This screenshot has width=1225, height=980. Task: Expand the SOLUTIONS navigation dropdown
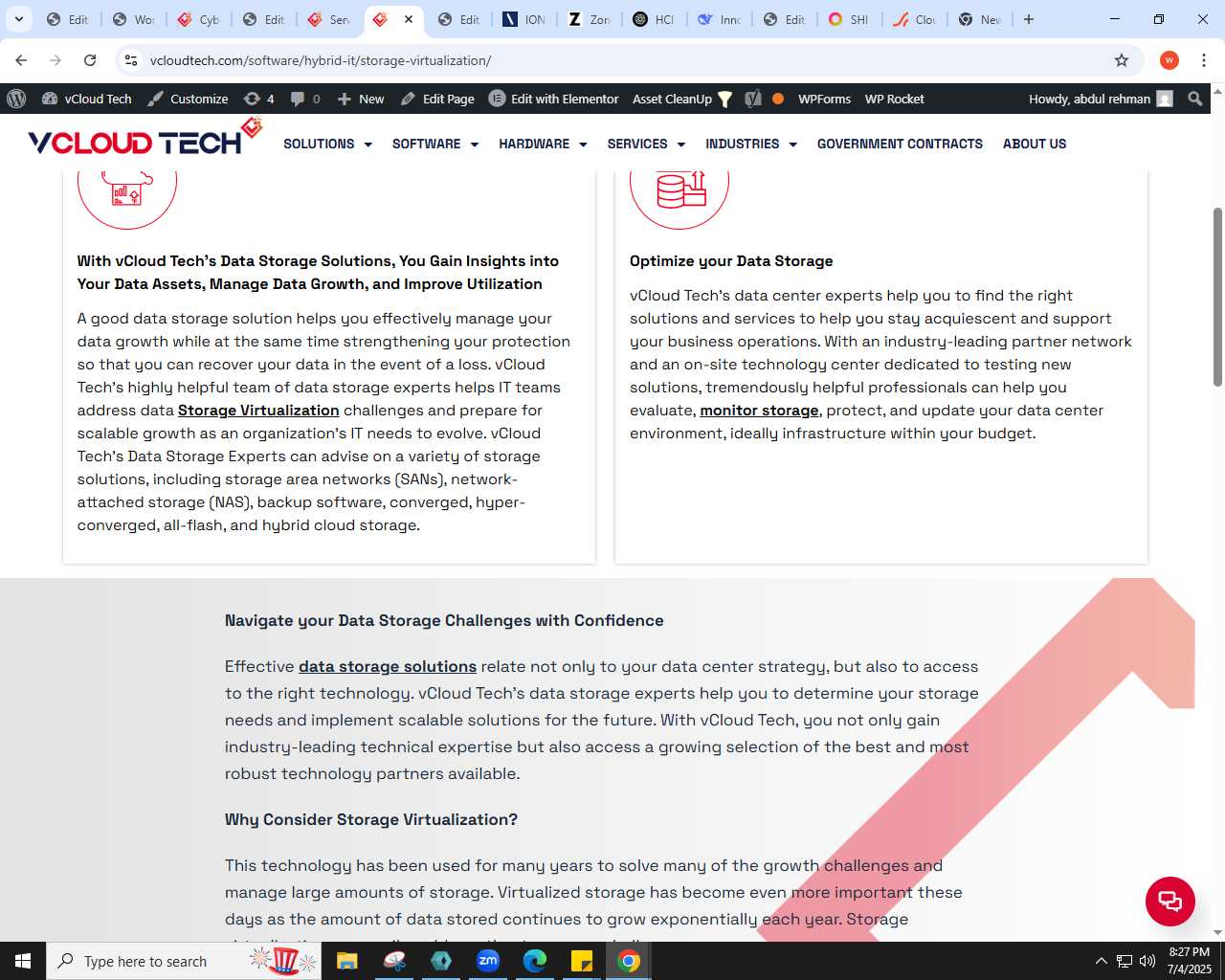click(x=327, y=144)
